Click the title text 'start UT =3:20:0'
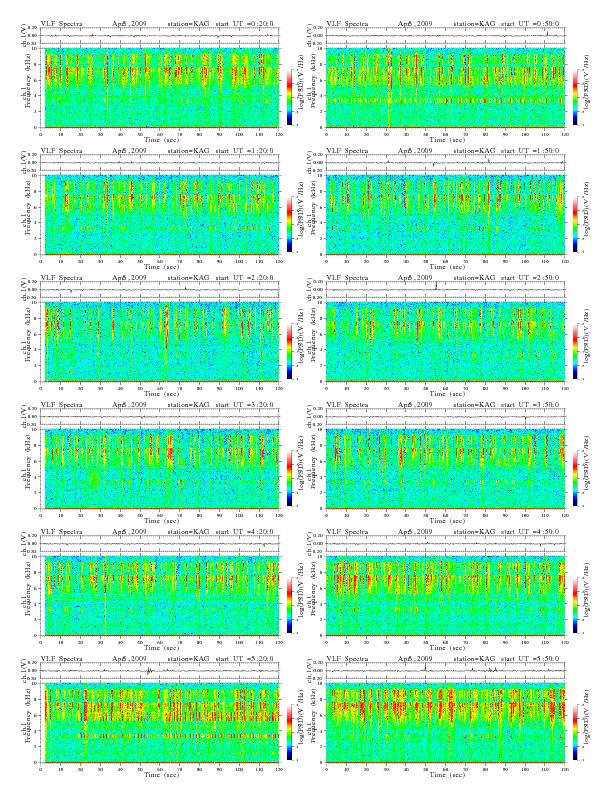The height and width of the screenshot is (792, 612). pyautogui.click(x=244, y=405)
